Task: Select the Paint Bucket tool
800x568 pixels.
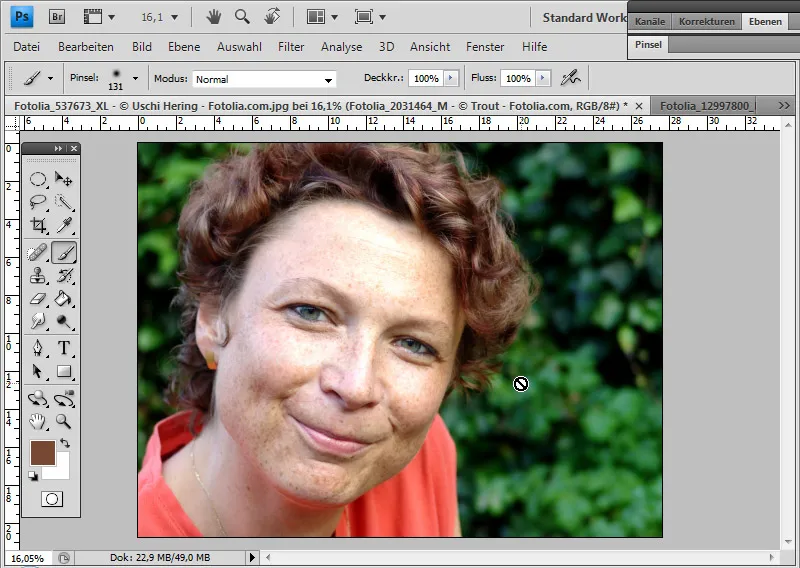Action: tap(64, 299)
